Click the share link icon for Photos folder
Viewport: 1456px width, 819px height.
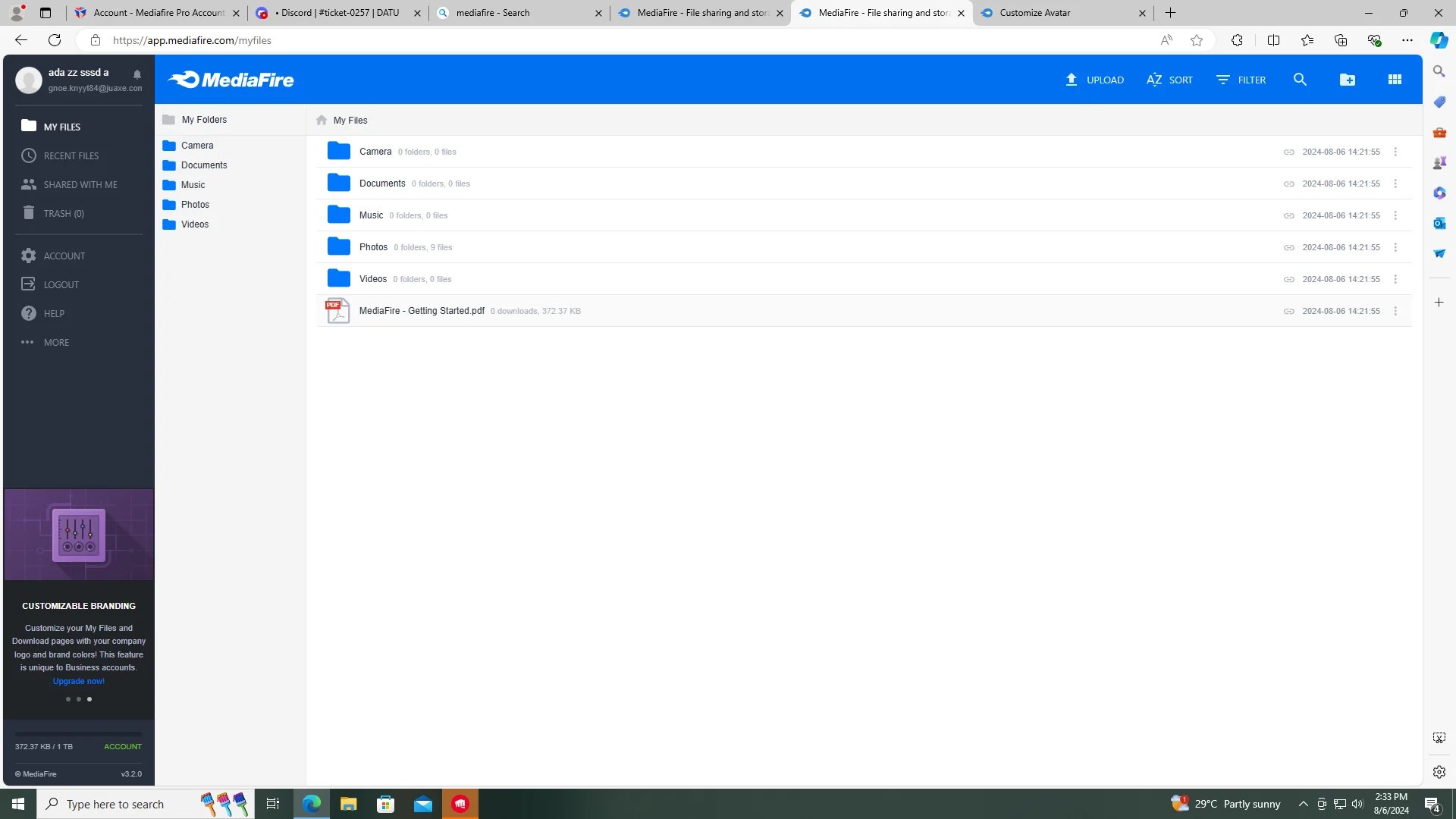[x=1288, y=247]
